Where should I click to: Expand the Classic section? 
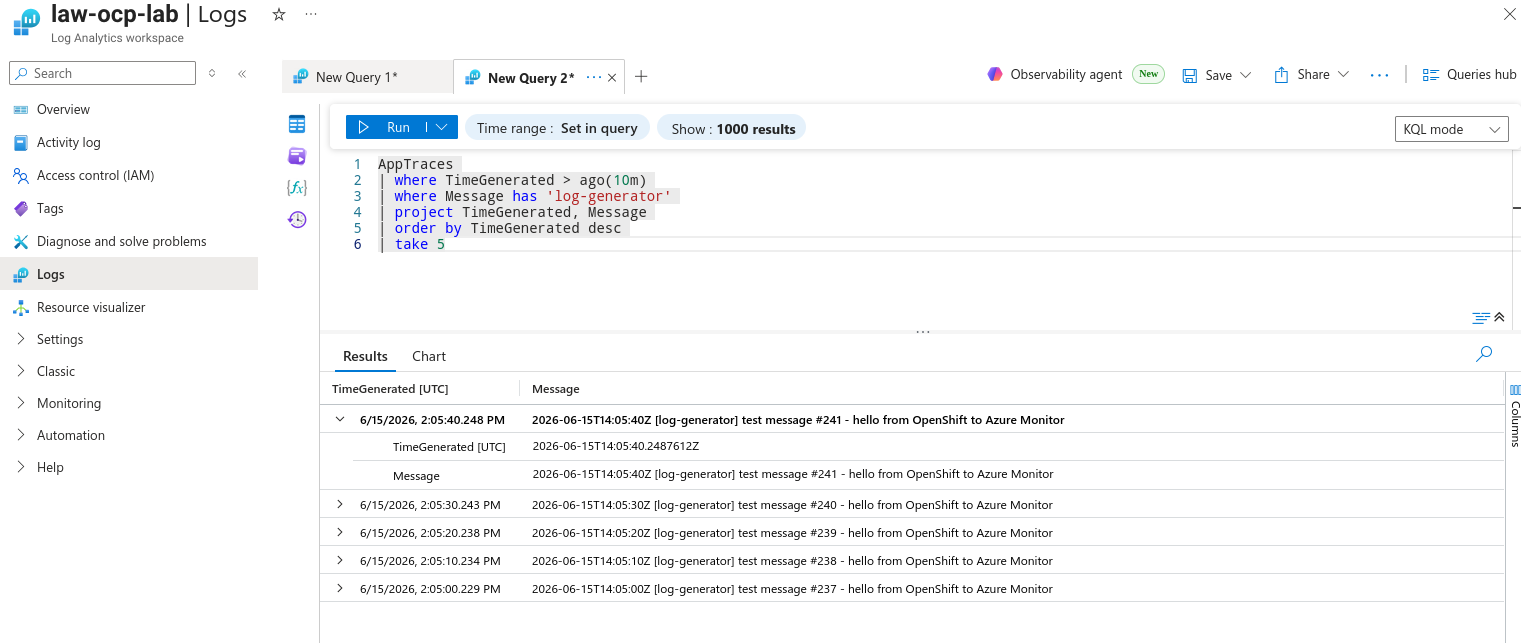[x=56, y=371]
